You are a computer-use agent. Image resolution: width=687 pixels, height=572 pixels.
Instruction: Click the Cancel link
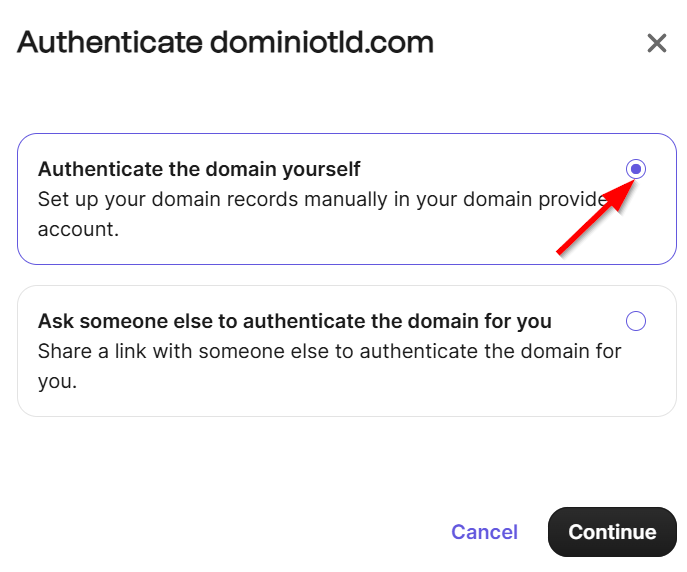pyautogui.click(x=484, y=532)
